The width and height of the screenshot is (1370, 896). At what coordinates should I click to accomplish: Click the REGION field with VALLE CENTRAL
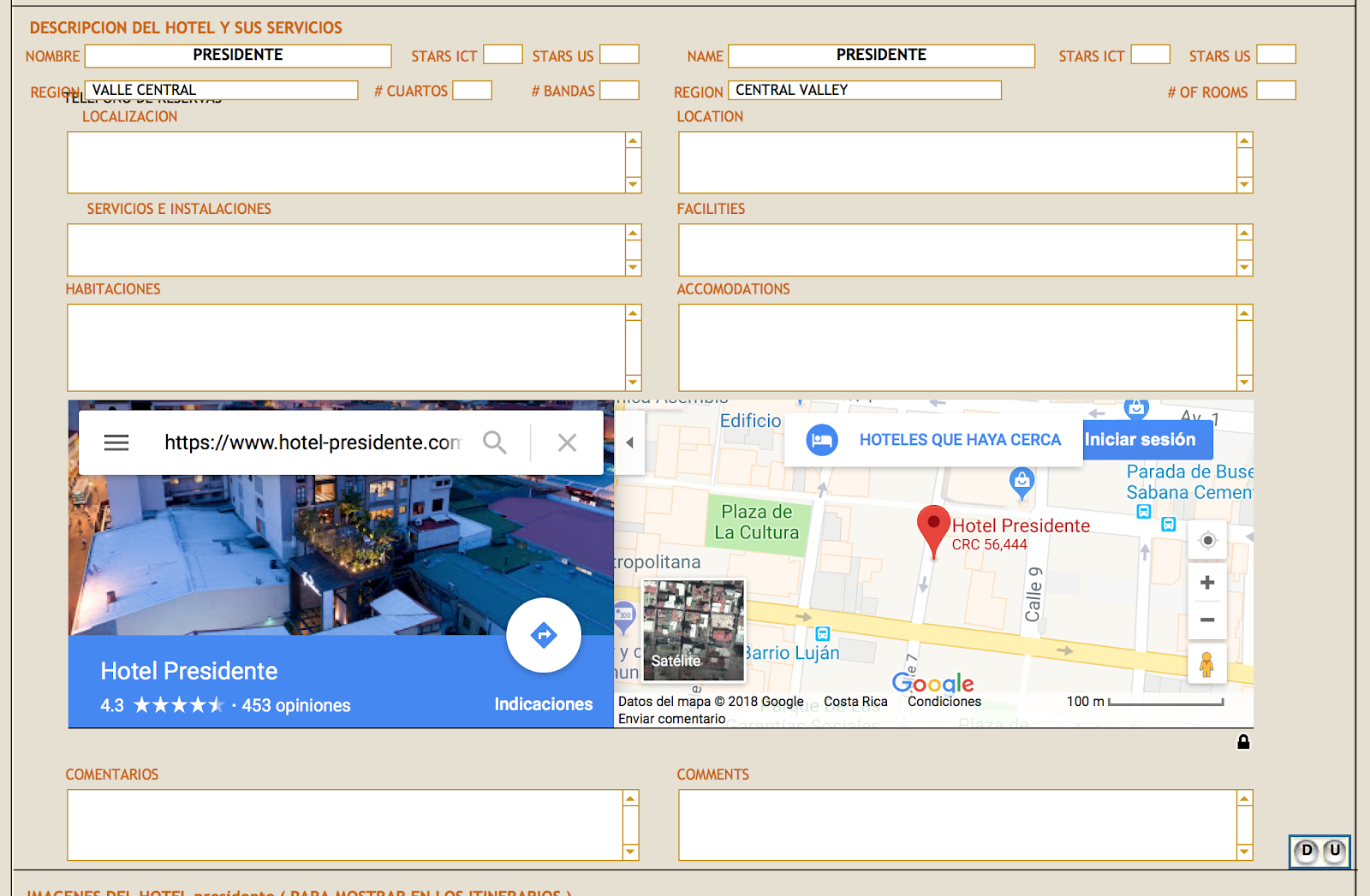[x=222, y=90]
